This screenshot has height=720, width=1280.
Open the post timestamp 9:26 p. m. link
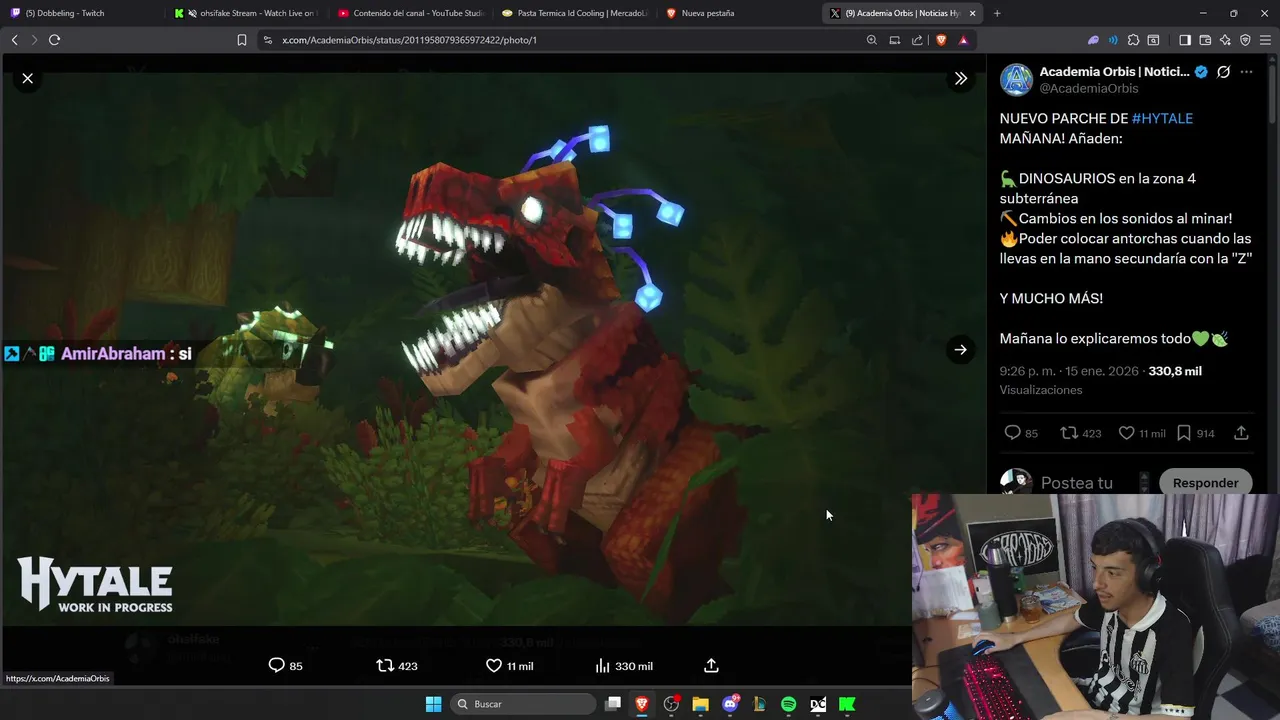(1069, 371)
